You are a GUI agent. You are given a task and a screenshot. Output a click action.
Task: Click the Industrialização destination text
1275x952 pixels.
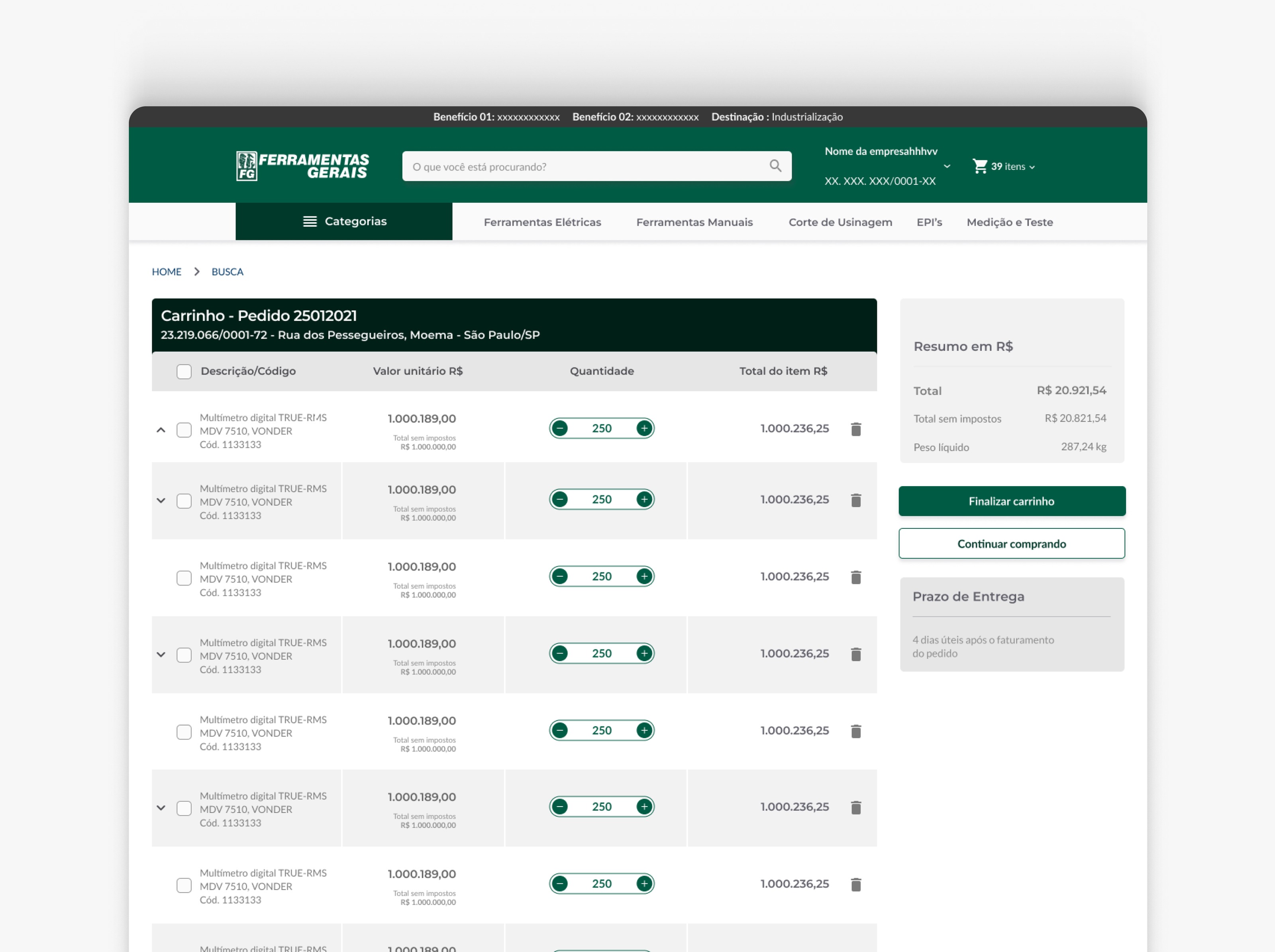807,116
